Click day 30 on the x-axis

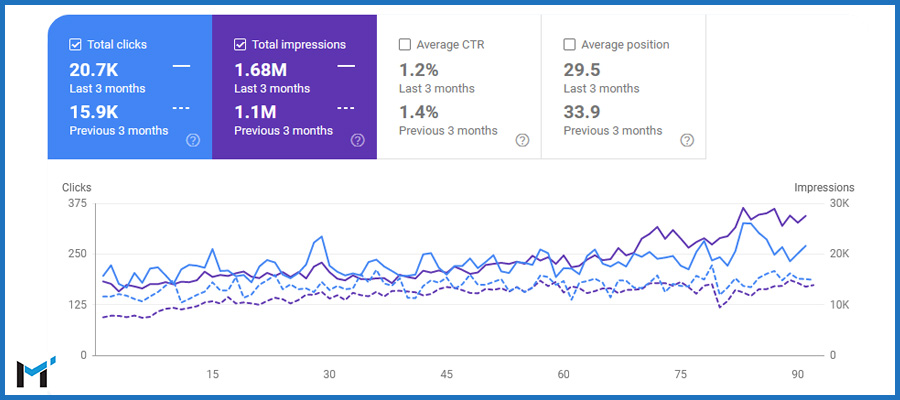(x=329, y=375)
